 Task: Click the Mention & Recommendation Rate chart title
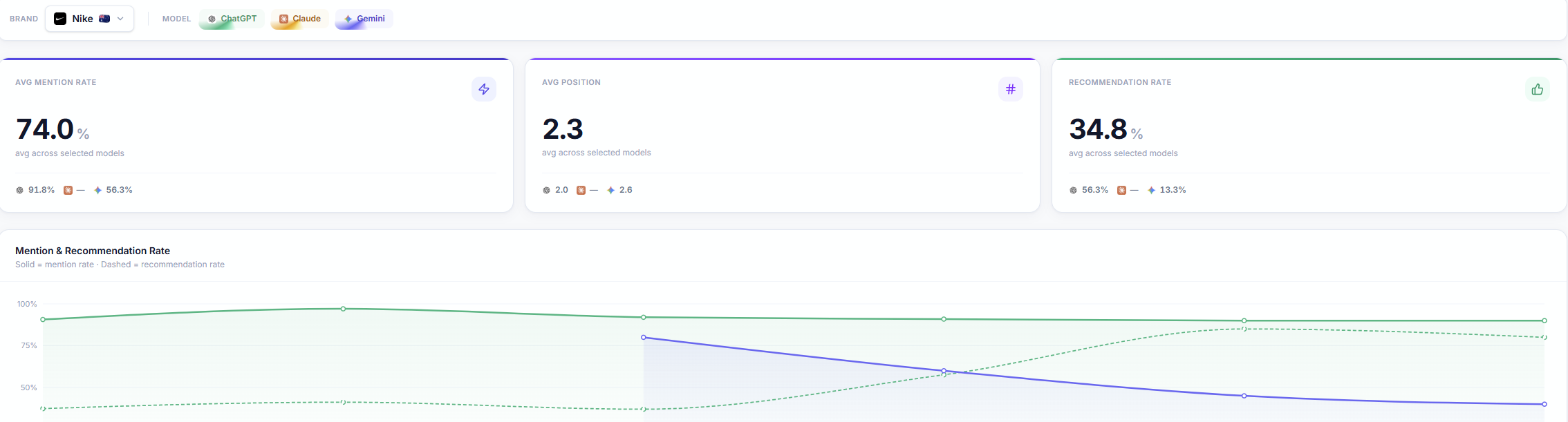(93, 251)
